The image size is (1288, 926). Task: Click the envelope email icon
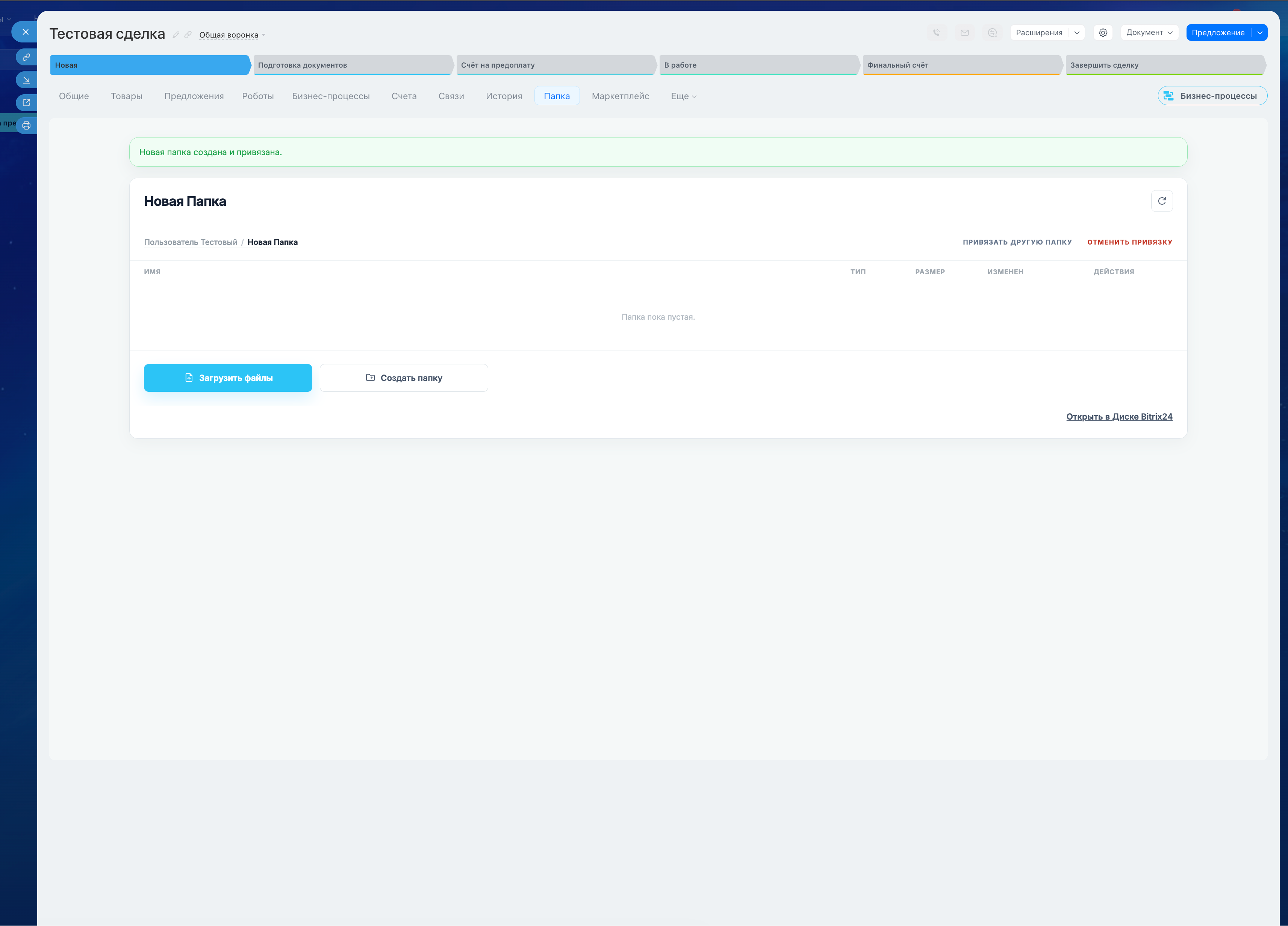click(x=964, y=33)
